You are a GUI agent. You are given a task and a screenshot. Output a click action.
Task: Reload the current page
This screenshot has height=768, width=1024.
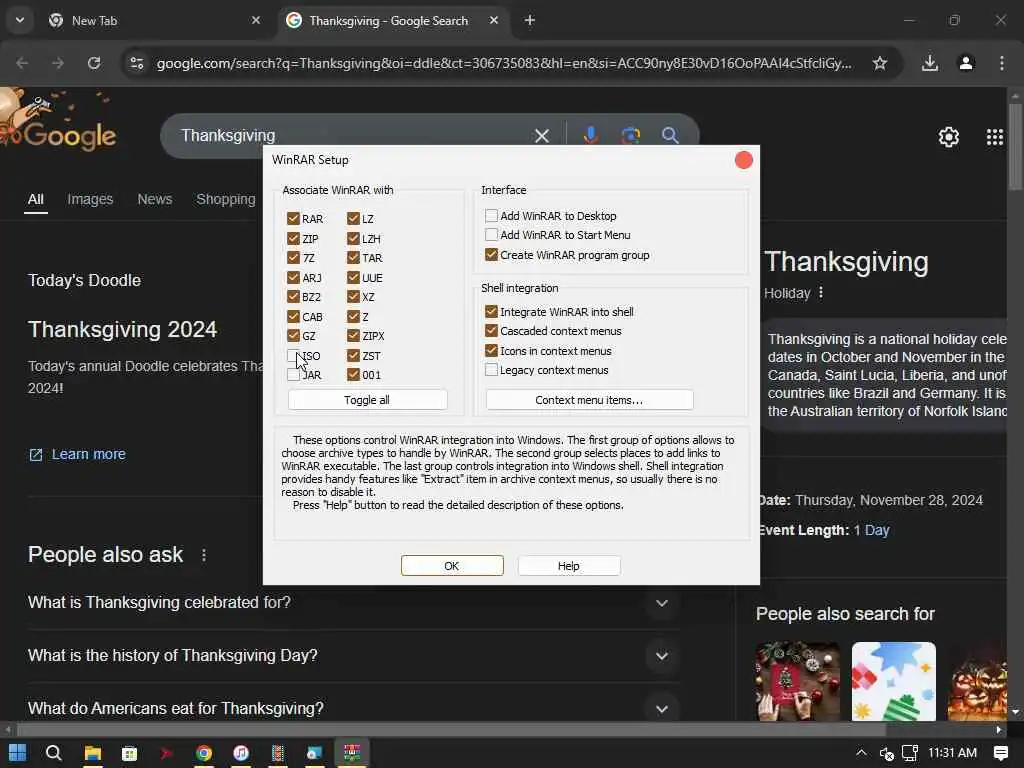94,63
